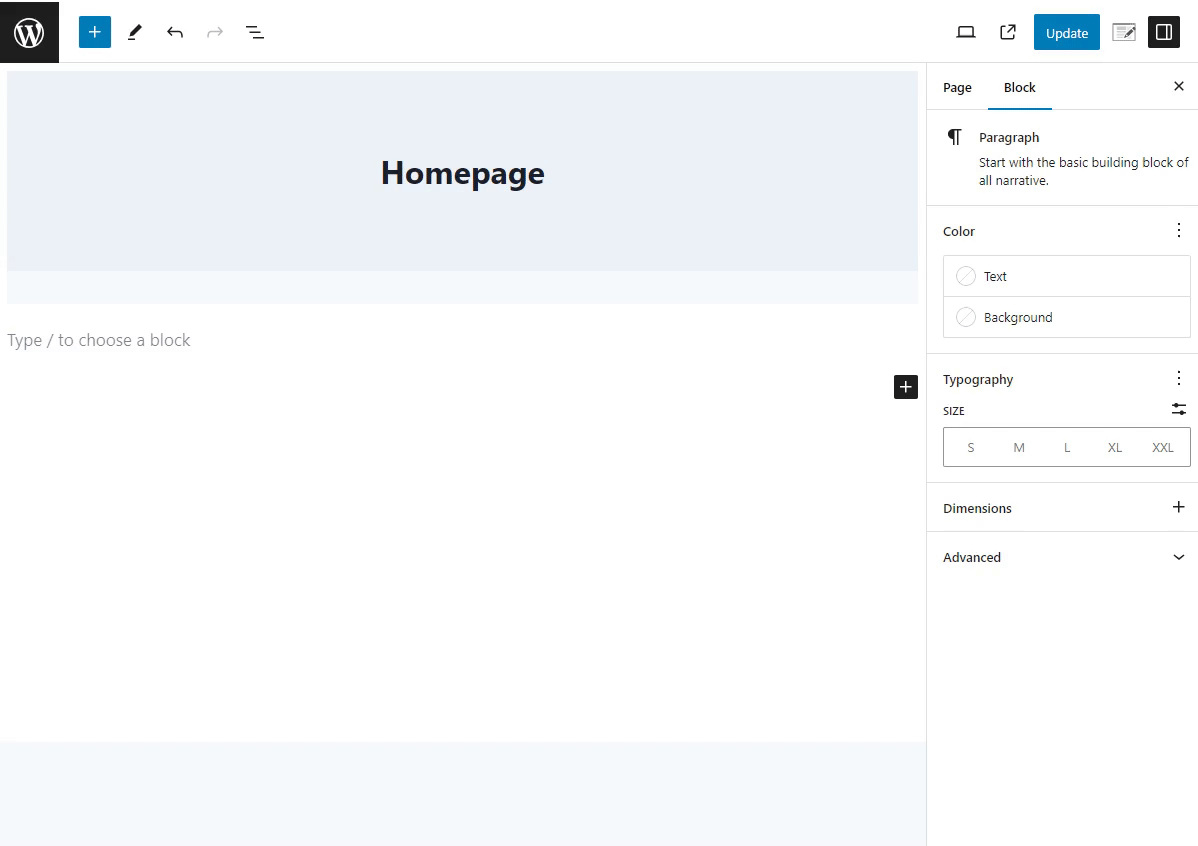
Task: Click the Dimensions section label
Action: pos(977,508)
